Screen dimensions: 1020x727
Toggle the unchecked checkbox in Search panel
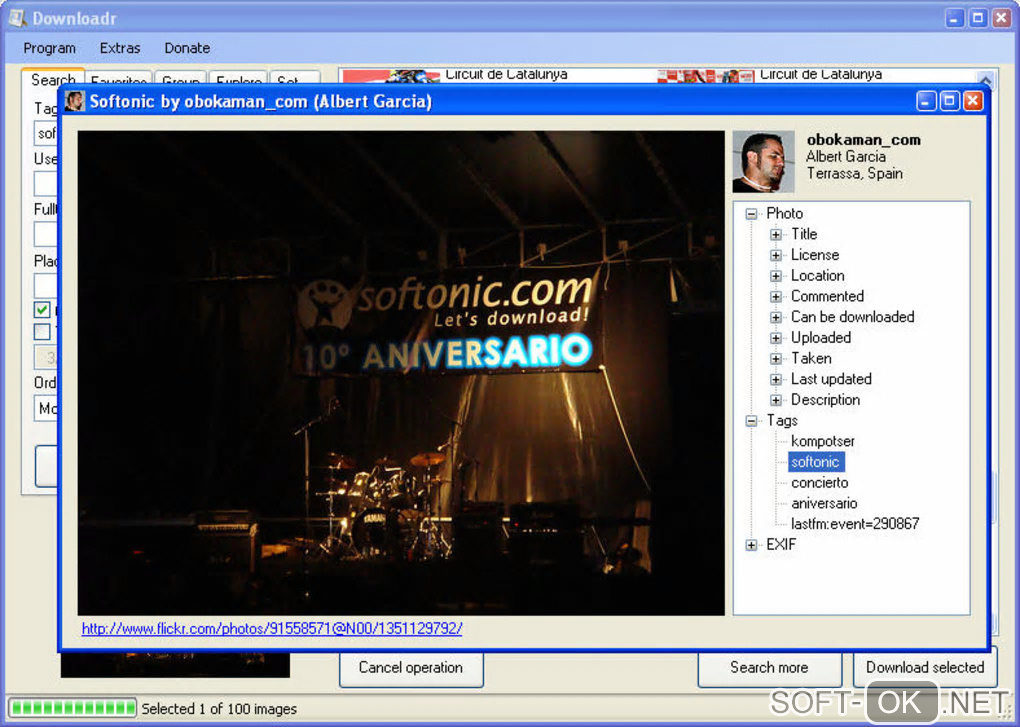click(42, 331)
